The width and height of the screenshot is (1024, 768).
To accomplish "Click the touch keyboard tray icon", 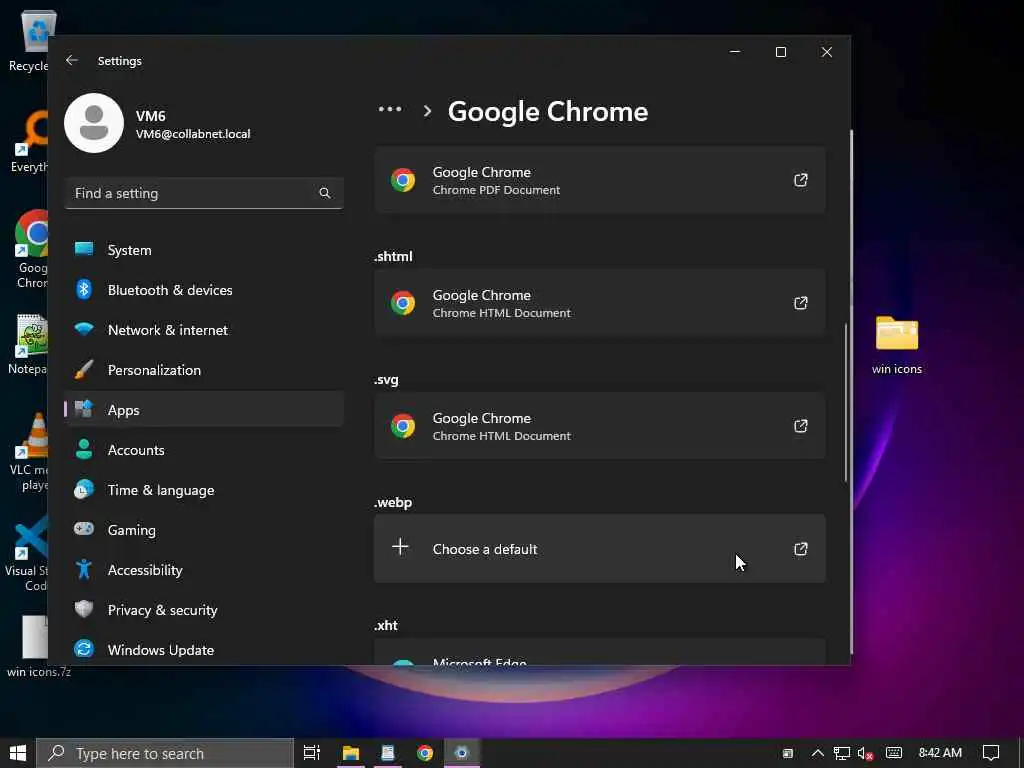I will coord(894,753).
